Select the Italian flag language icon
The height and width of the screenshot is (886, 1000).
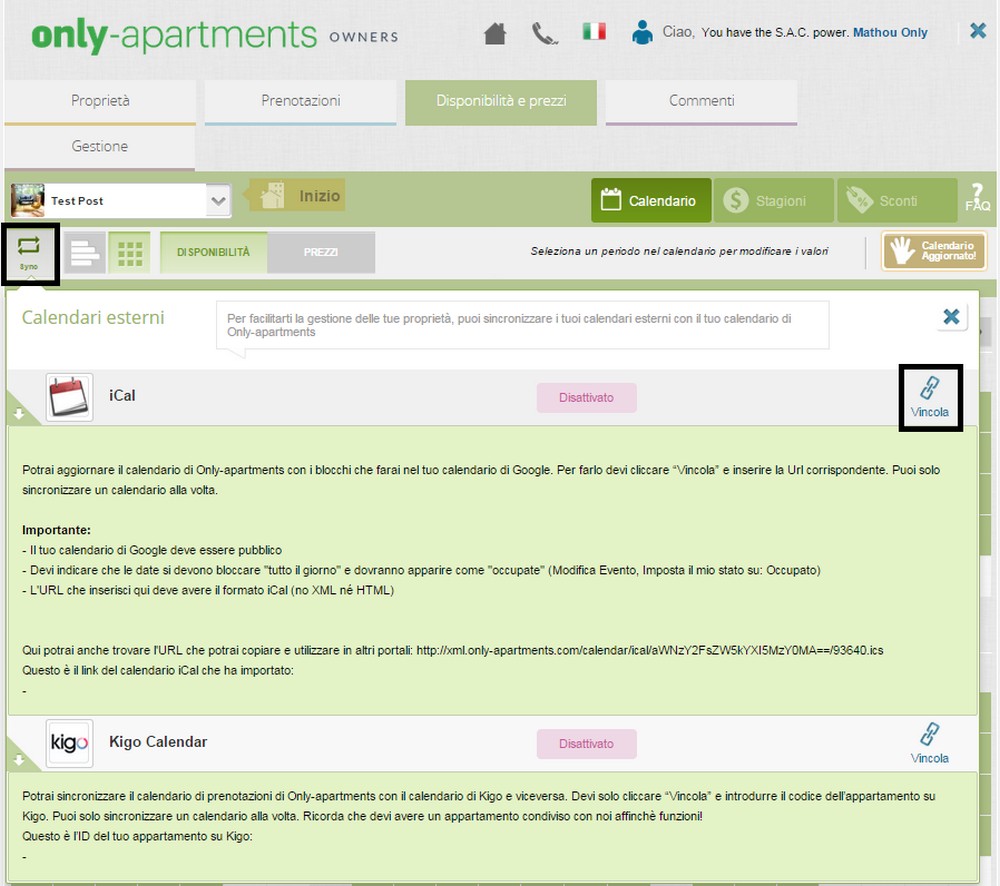click(x=594, y=32)
